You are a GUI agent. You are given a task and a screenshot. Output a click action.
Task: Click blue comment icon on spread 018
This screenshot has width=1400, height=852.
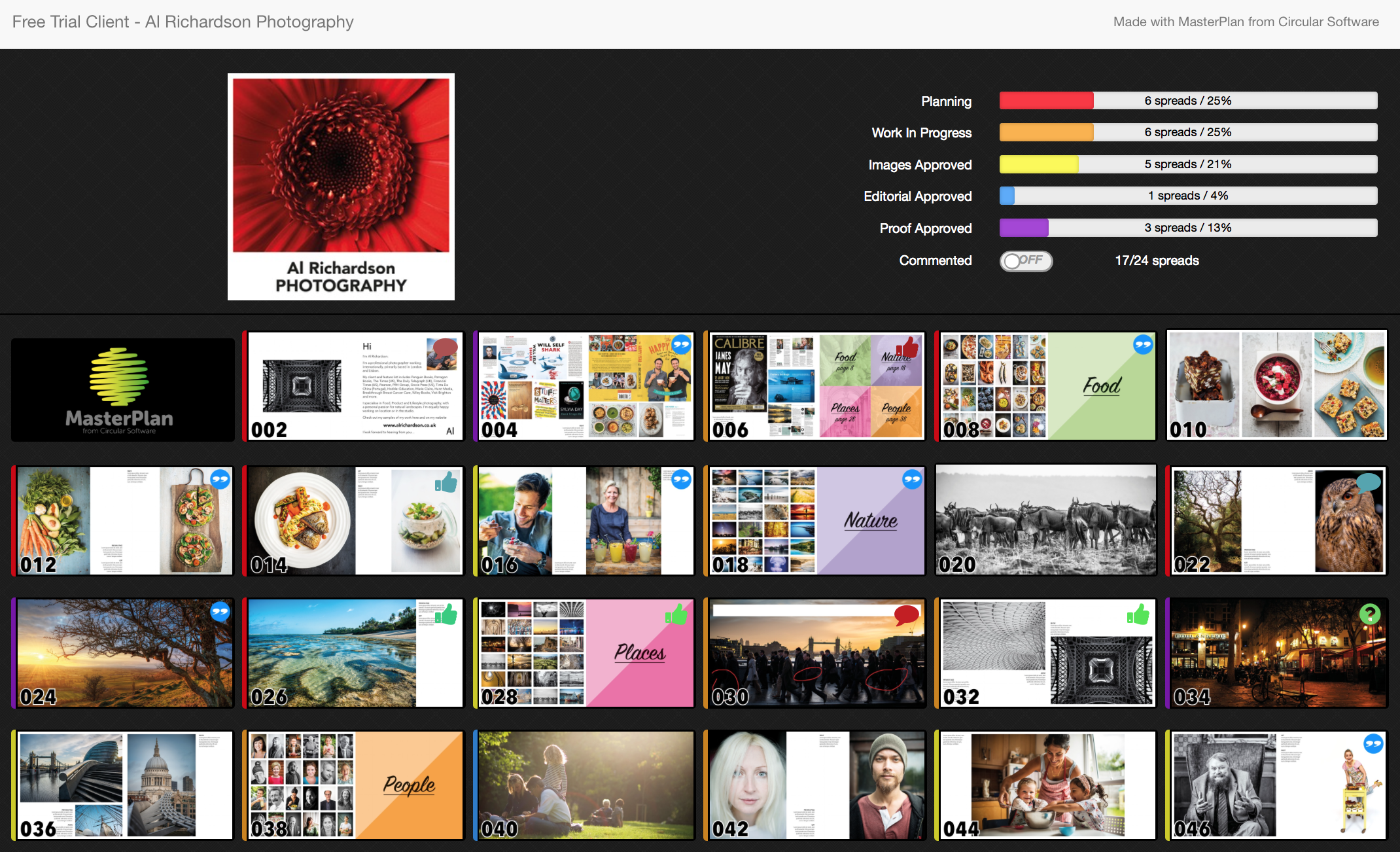click(912, 480)
